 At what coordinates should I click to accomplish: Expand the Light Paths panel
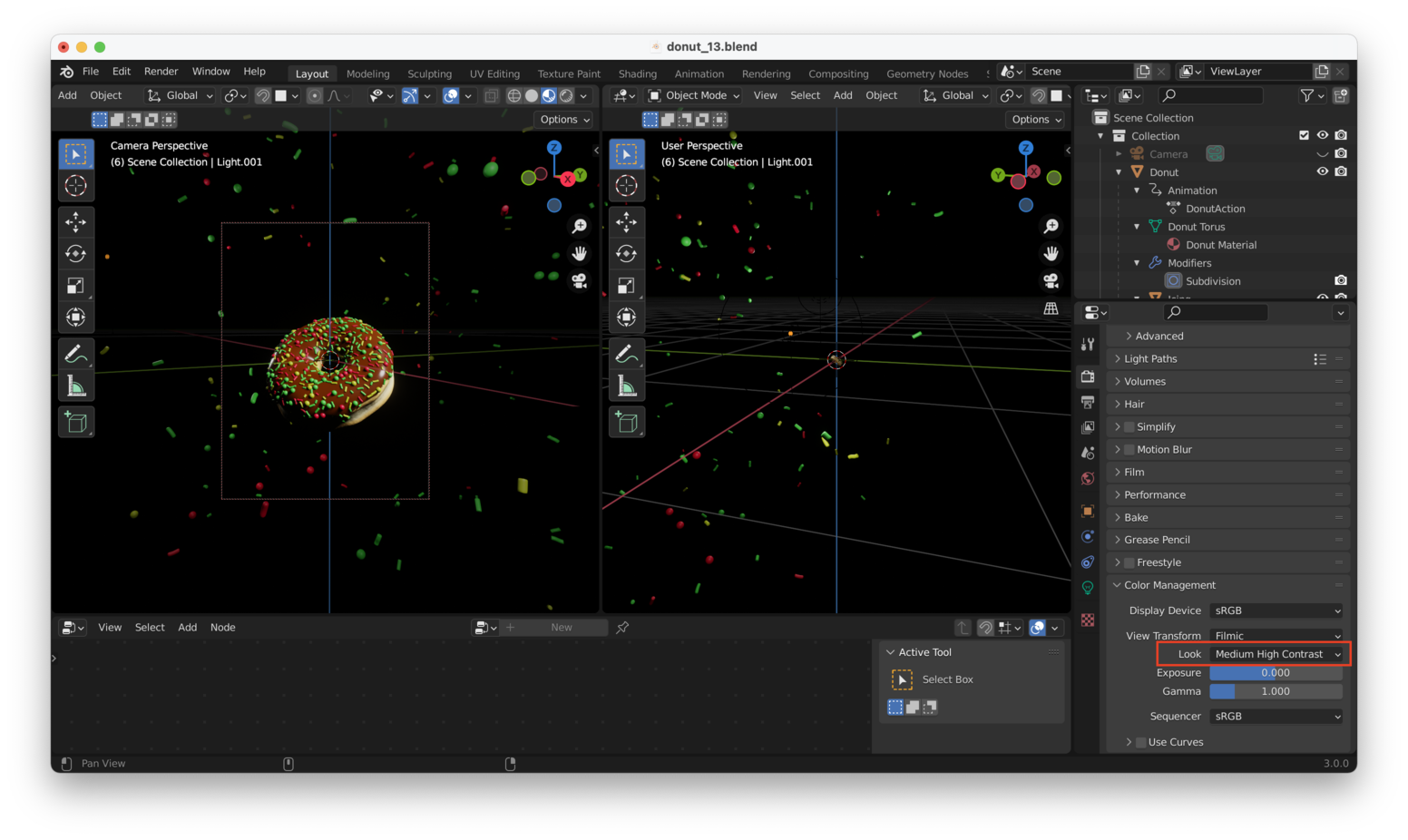click(1150, 359)
